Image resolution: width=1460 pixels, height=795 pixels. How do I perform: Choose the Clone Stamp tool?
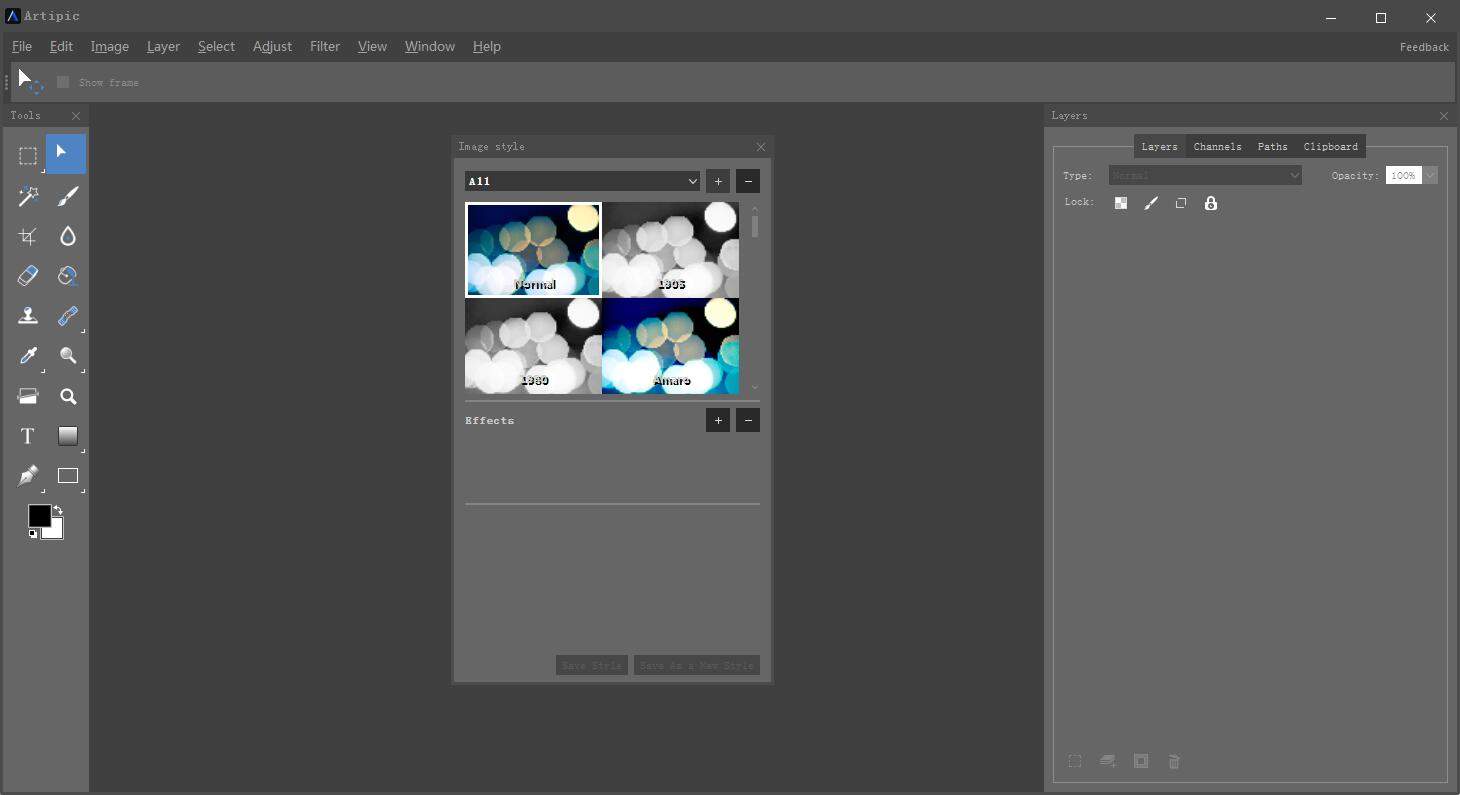pos(27,316)
